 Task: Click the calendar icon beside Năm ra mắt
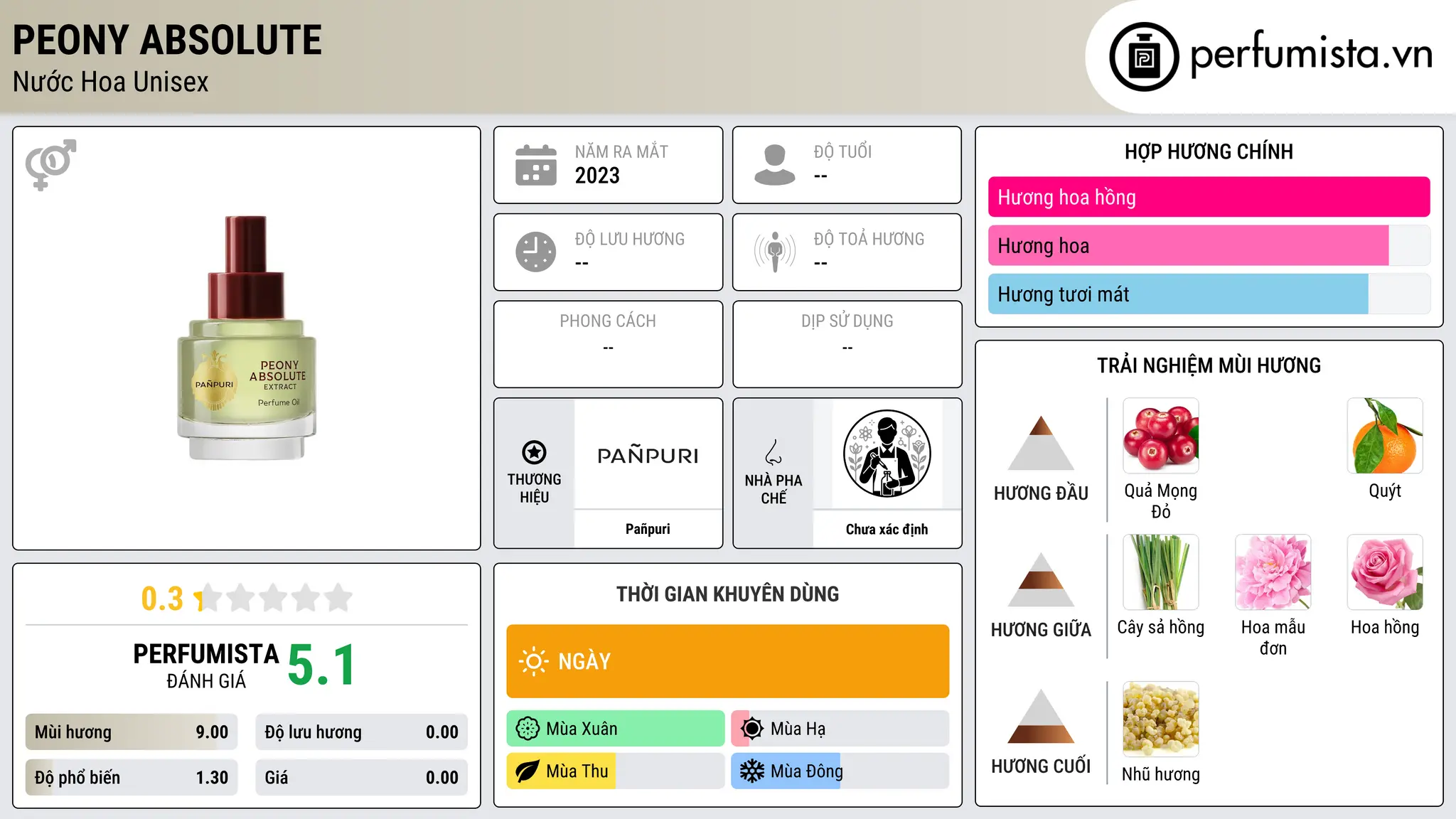tap(536, 165)
